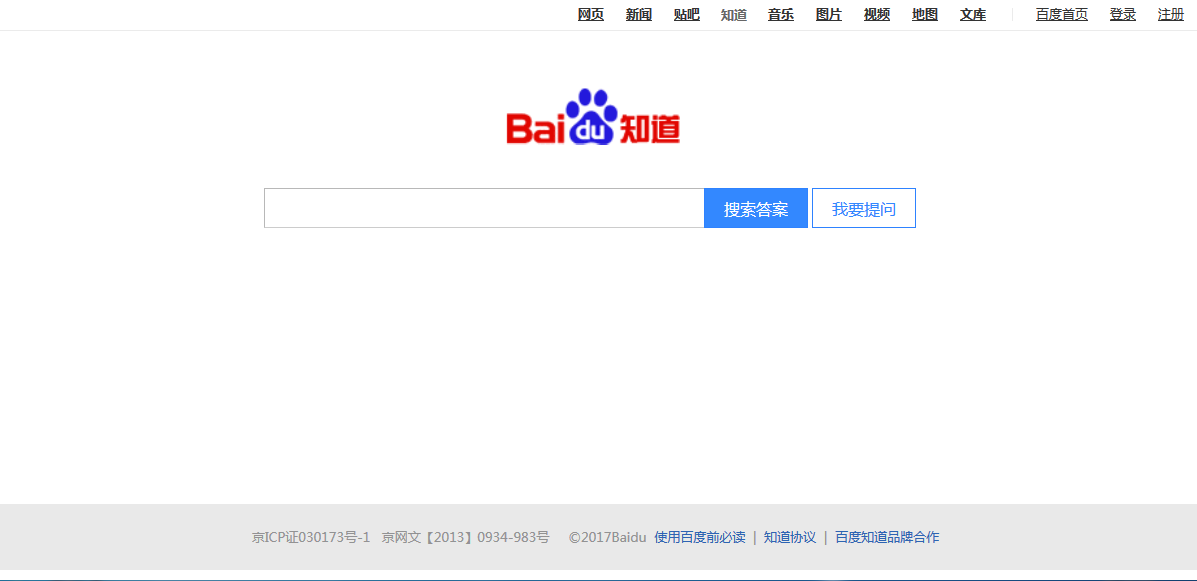The height and width of the screenshot is (581, 1197).
Task: Open the 文库 navigation tab
Action: pos(973,15)
